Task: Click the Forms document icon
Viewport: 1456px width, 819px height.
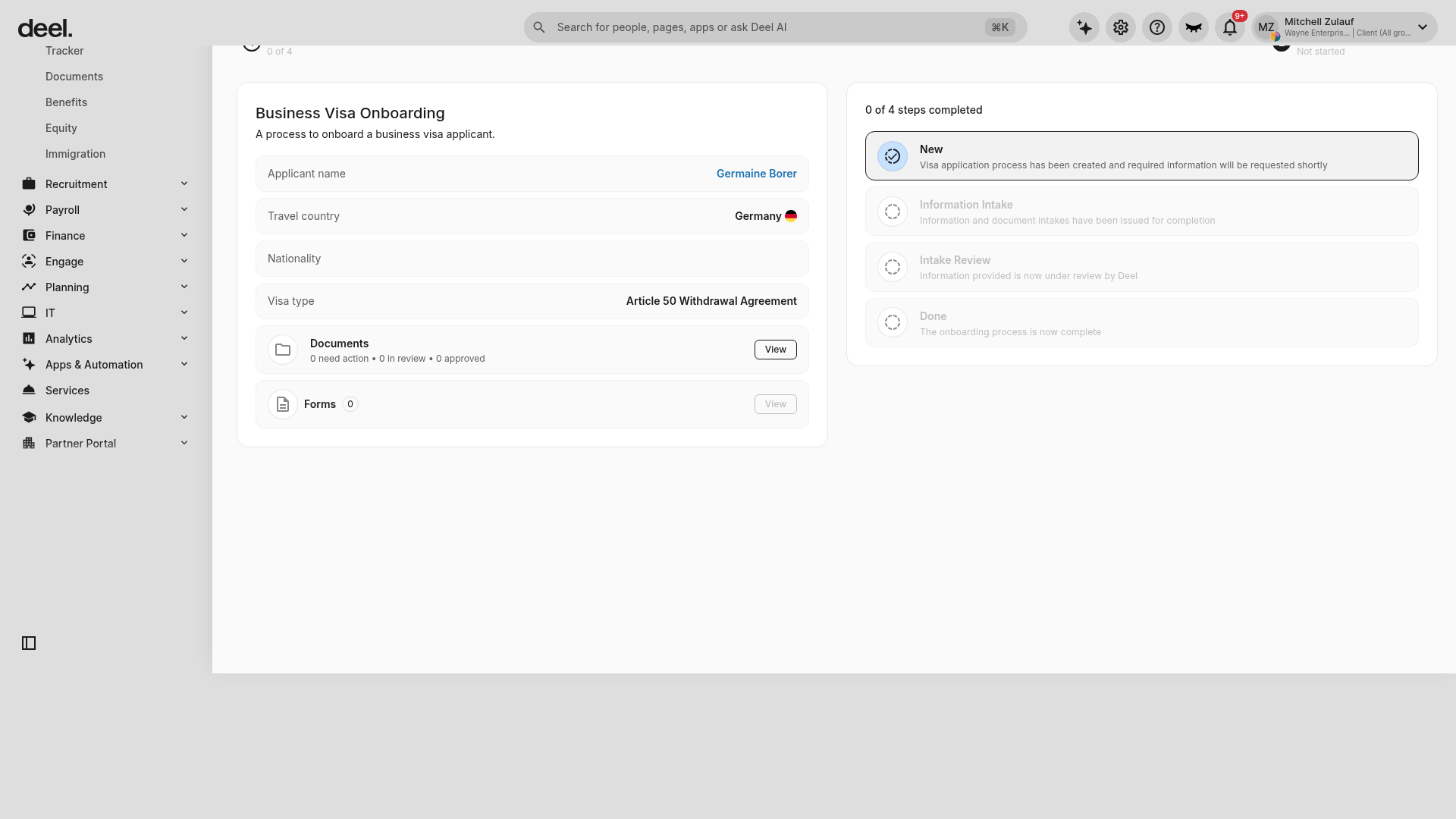Action: [x=283, y=404]
